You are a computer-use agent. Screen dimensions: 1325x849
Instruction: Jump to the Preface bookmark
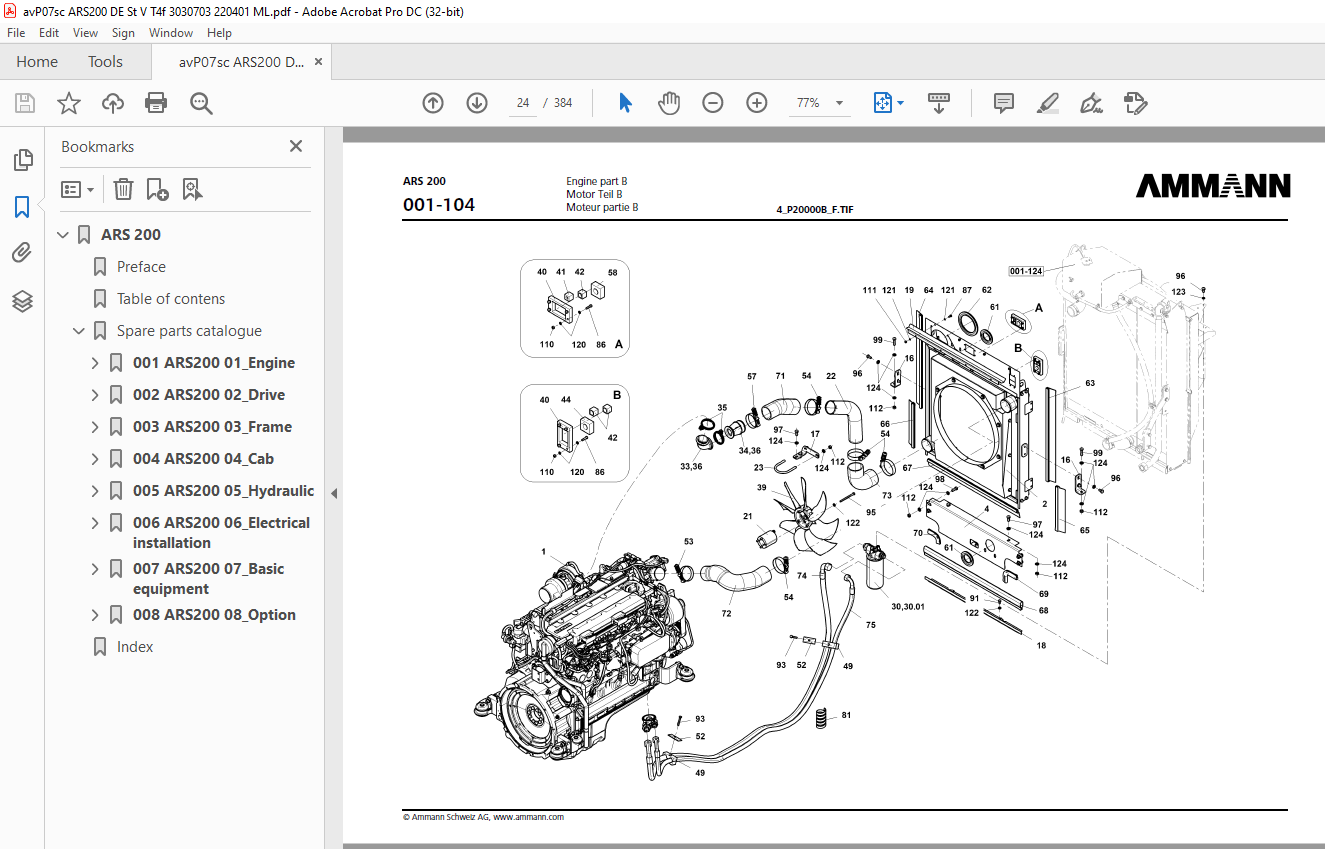pyautogui.click(x=141, y=267)
